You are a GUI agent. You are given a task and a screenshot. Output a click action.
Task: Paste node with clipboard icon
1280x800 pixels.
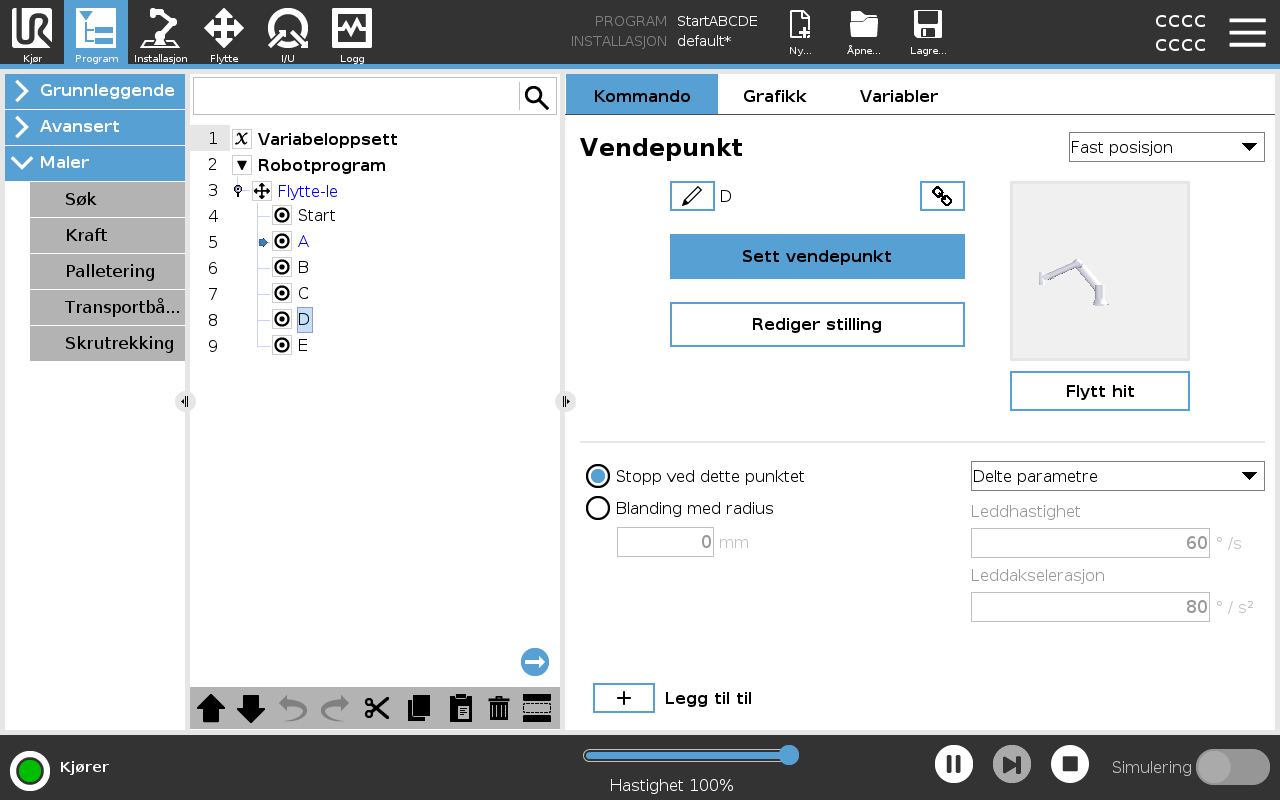[460, 708]
